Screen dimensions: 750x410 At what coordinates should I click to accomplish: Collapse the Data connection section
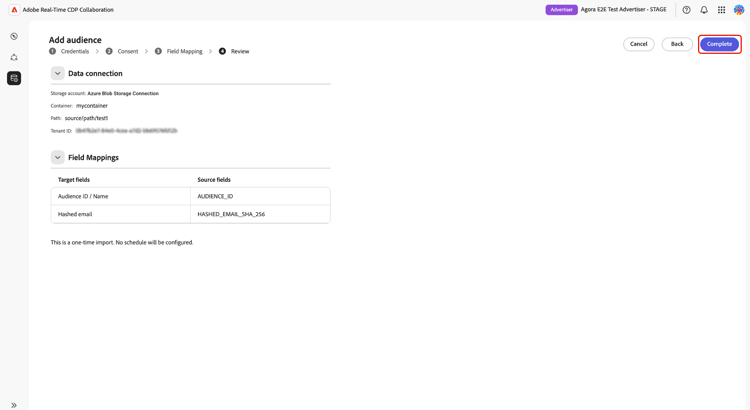[x=57, y=73]
